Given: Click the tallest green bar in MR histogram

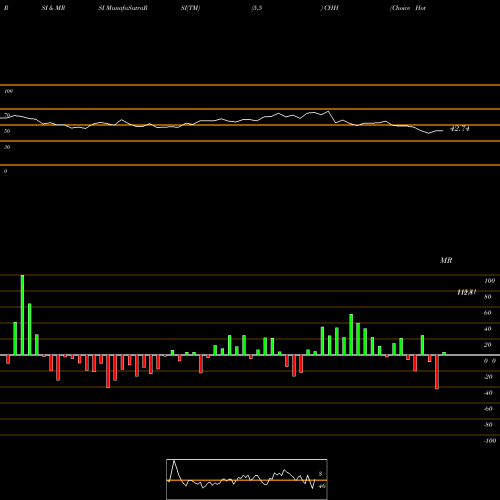Looking at the screenshot, I should 22,315.
